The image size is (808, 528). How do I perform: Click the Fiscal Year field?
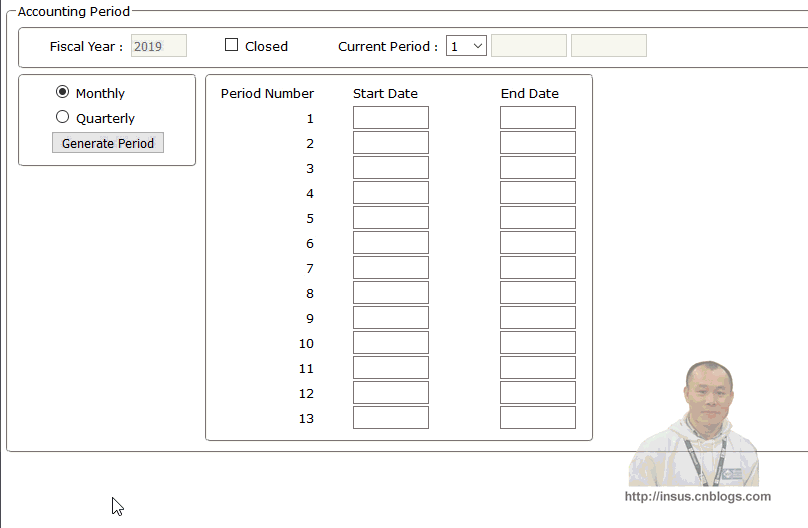pyautogui.click(x=159, y=46)
